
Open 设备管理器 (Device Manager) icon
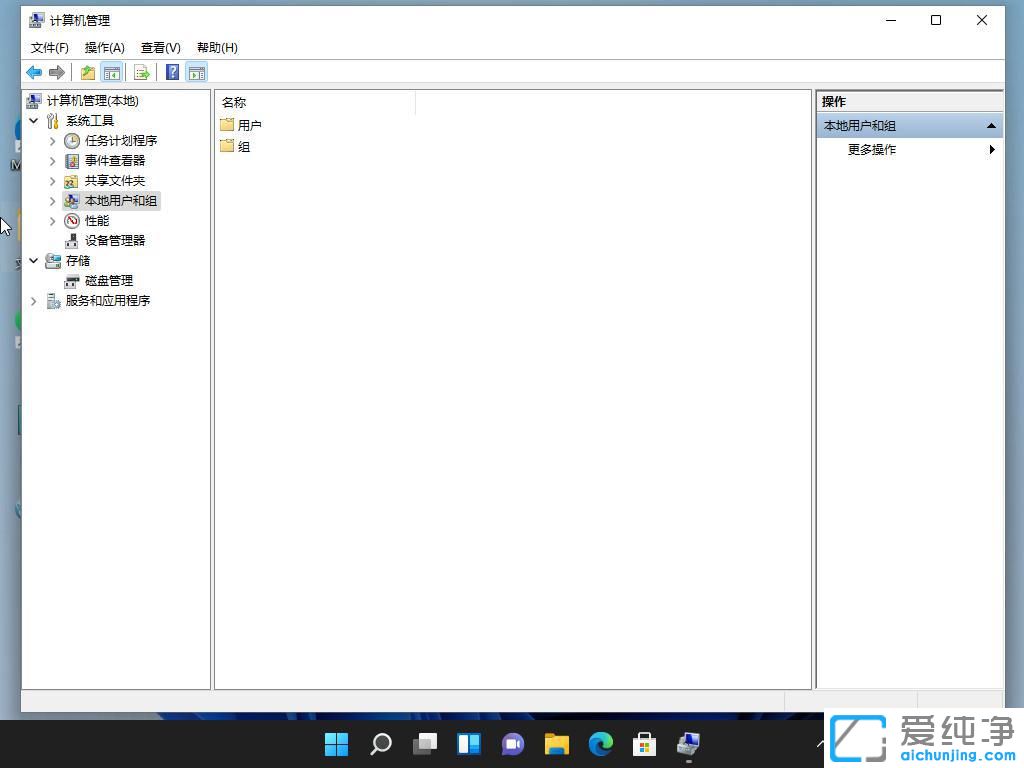tap(71, 240)
